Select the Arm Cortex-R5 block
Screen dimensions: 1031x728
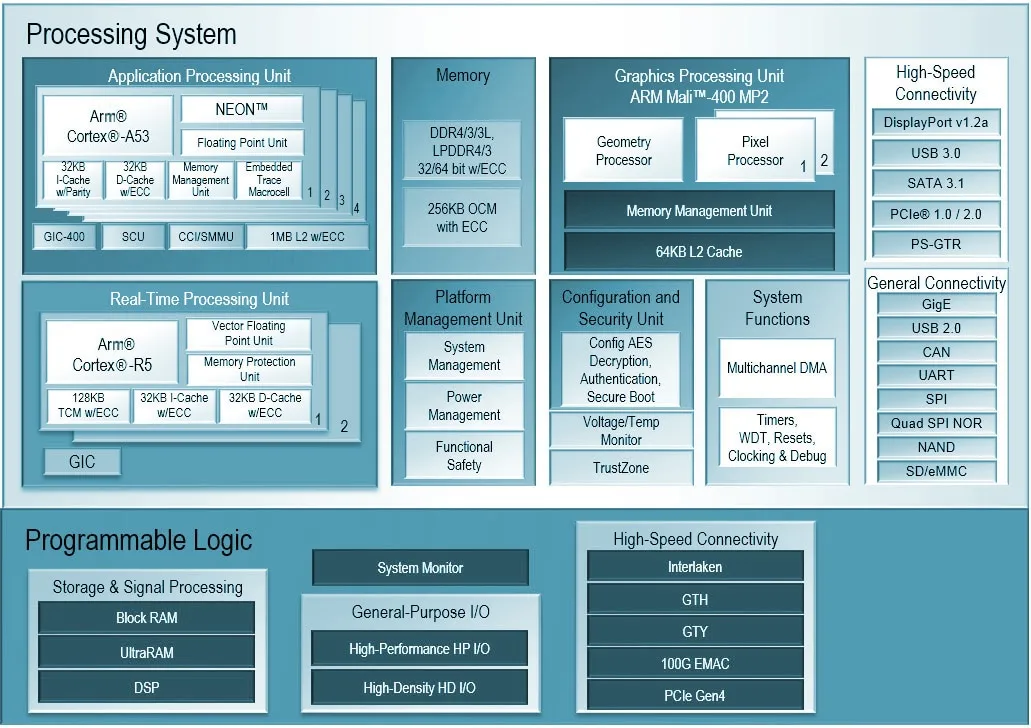pos(110,352)
